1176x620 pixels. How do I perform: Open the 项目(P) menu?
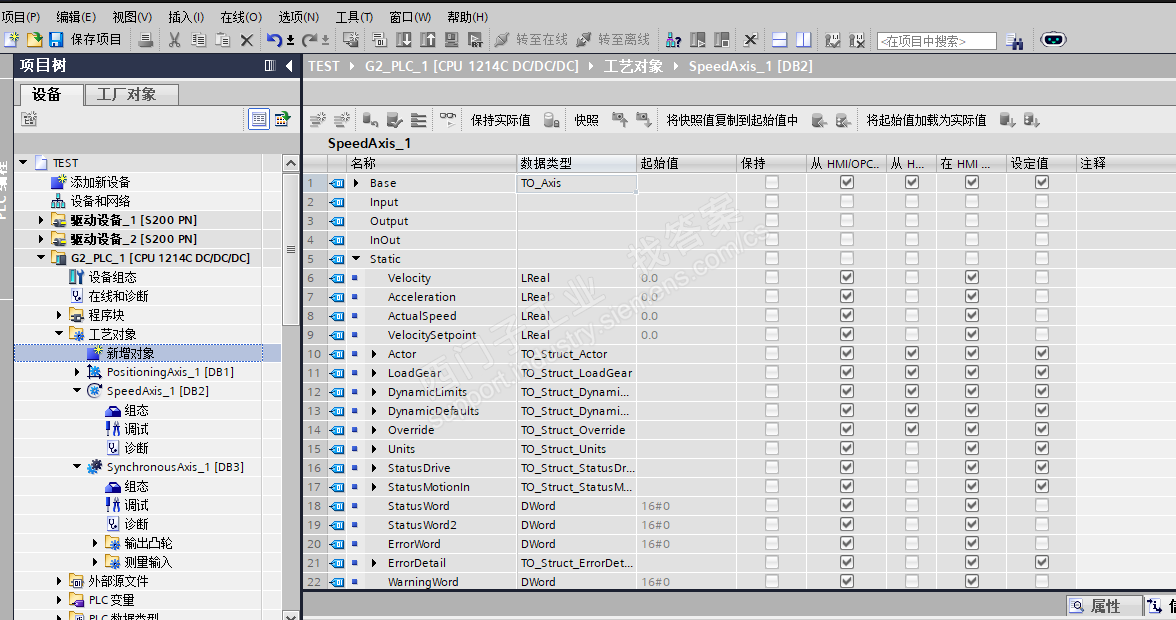21,16
